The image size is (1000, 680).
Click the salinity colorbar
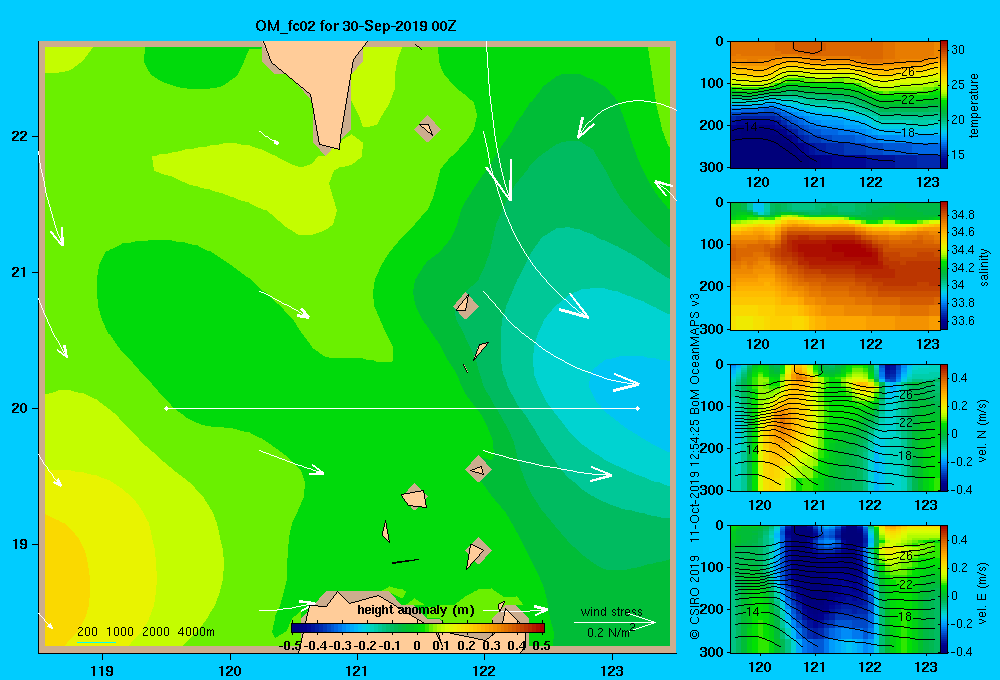pos(944,266)
